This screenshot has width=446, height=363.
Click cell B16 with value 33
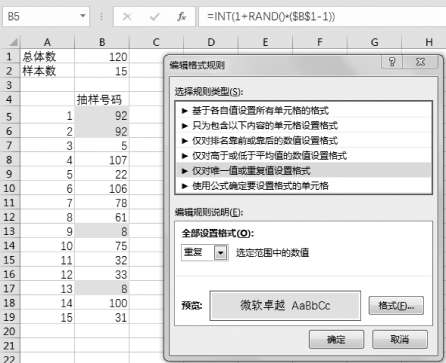point(102,274)
